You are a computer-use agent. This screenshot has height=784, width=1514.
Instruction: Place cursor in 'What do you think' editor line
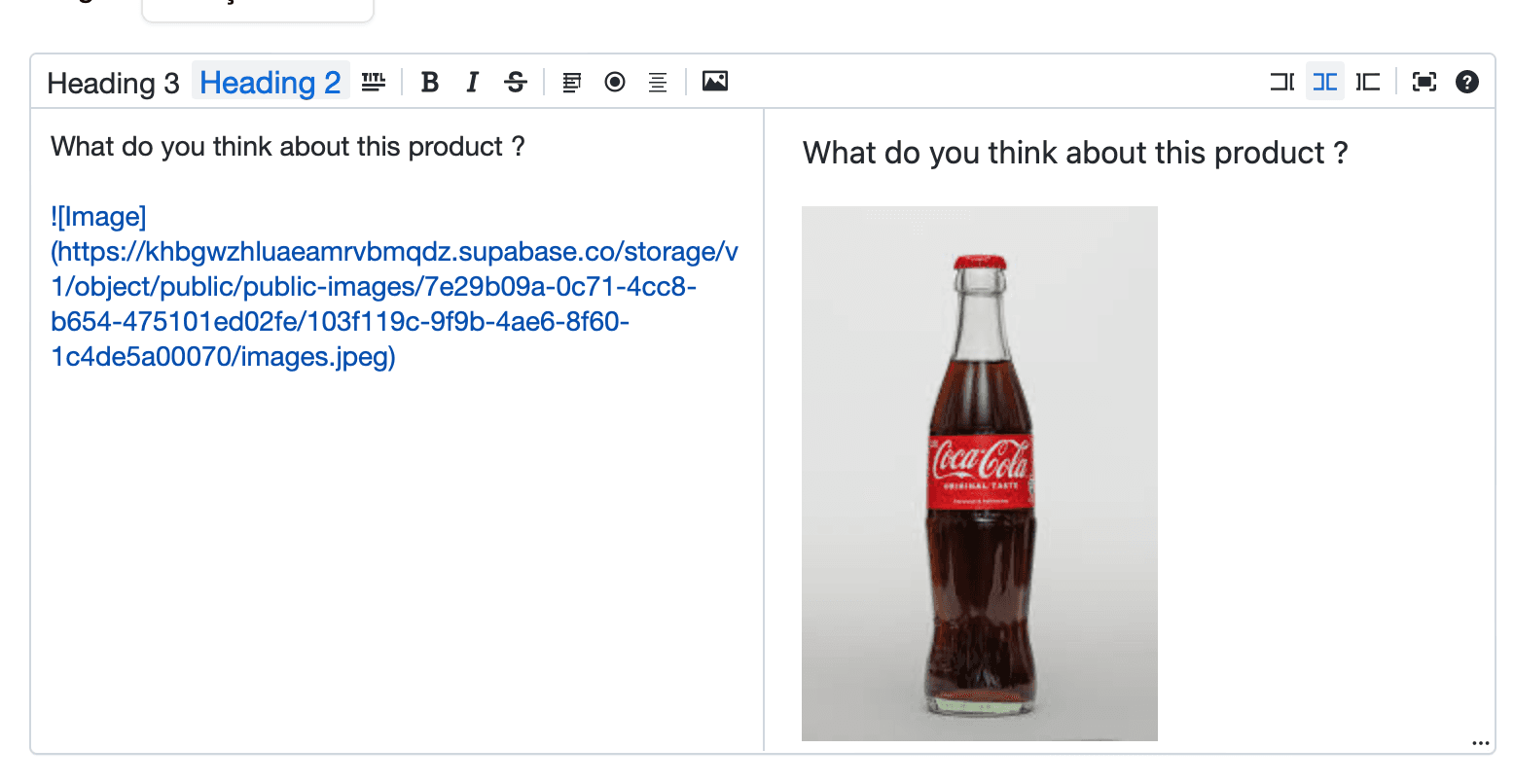pyautogui.click(x=288, y=147)
